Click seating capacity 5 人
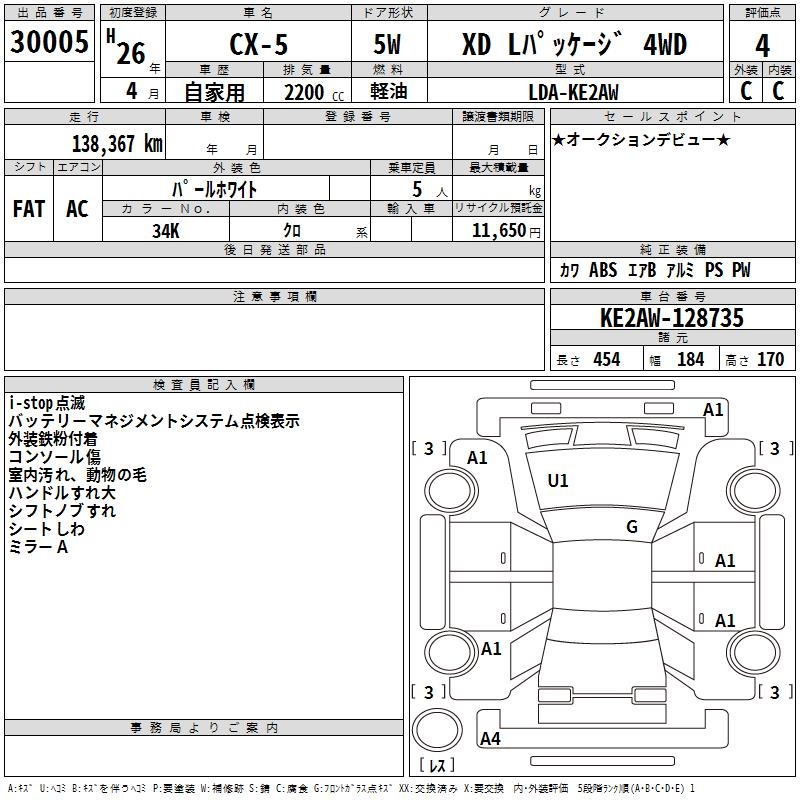Viewport: 800px width, 800px height. [430, 190]
